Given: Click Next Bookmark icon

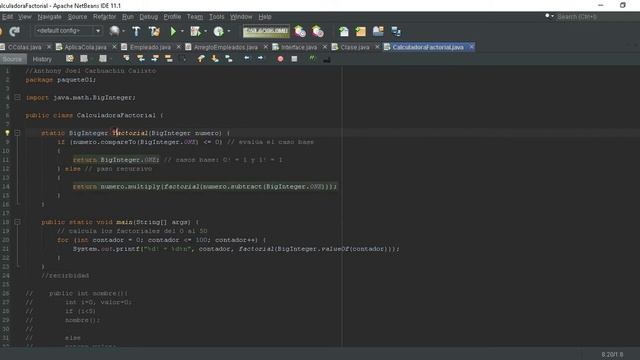Looking at the screenshot, I should [x=215, y=59].
